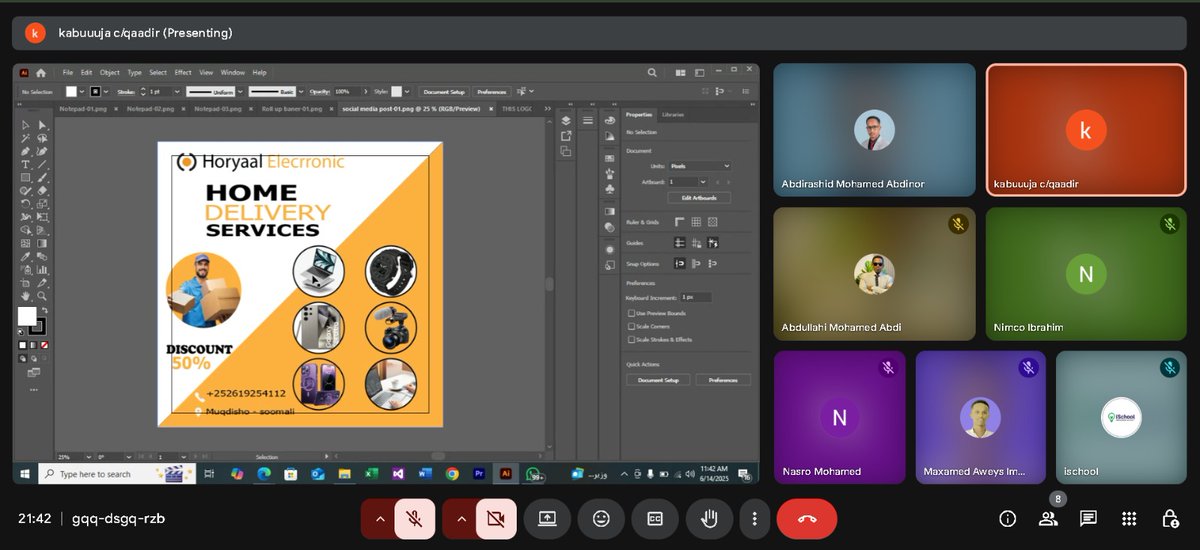Select the Zoom magnifier tool
Image resolution: width=1200 pixels, height=550 pixels.
click(42, 296)
